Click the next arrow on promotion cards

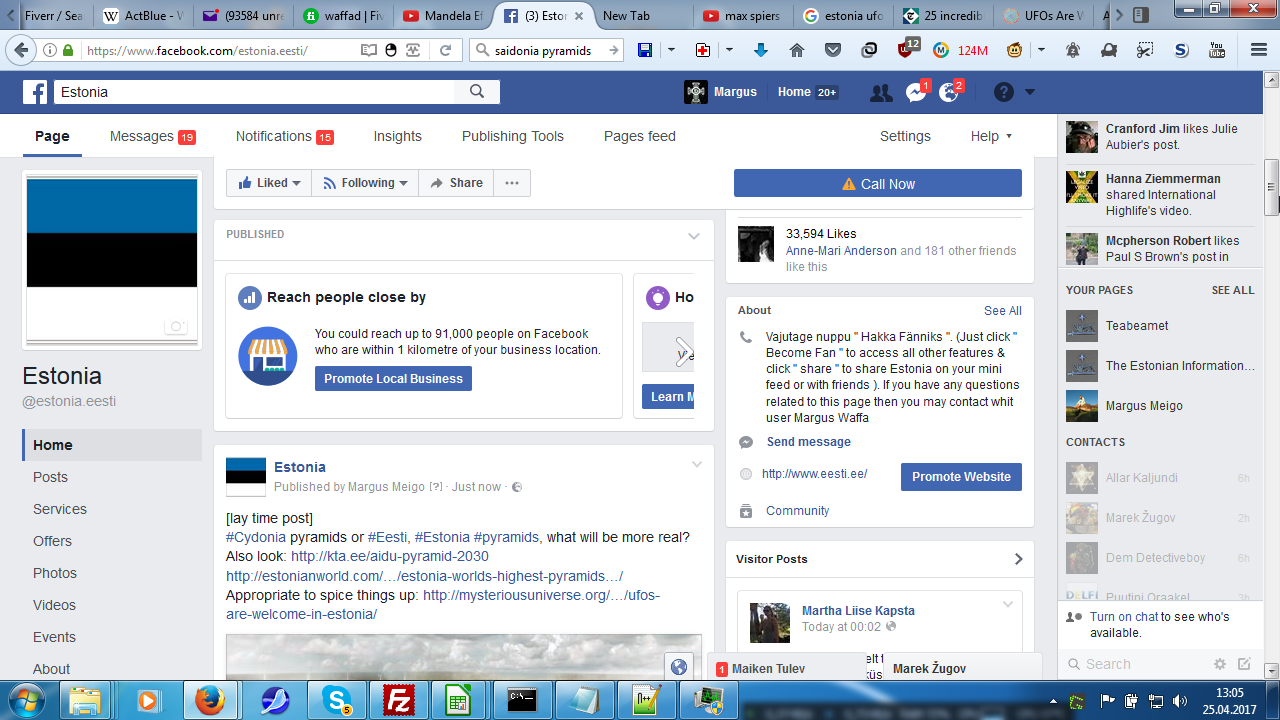click(684, 352)
